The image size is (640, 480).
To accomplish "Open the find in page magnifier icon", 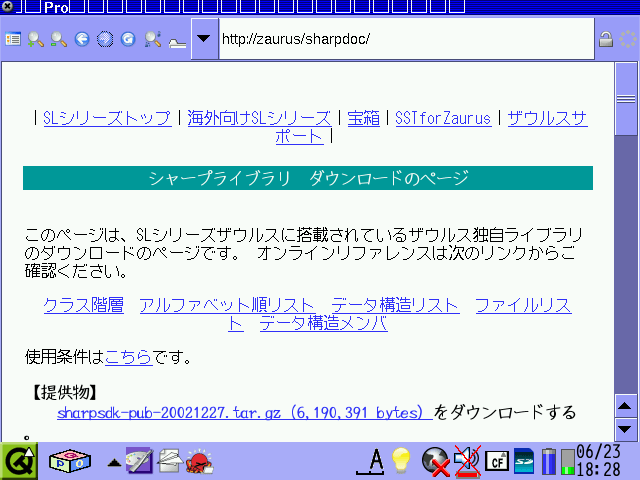I will (x=153, y=39).
